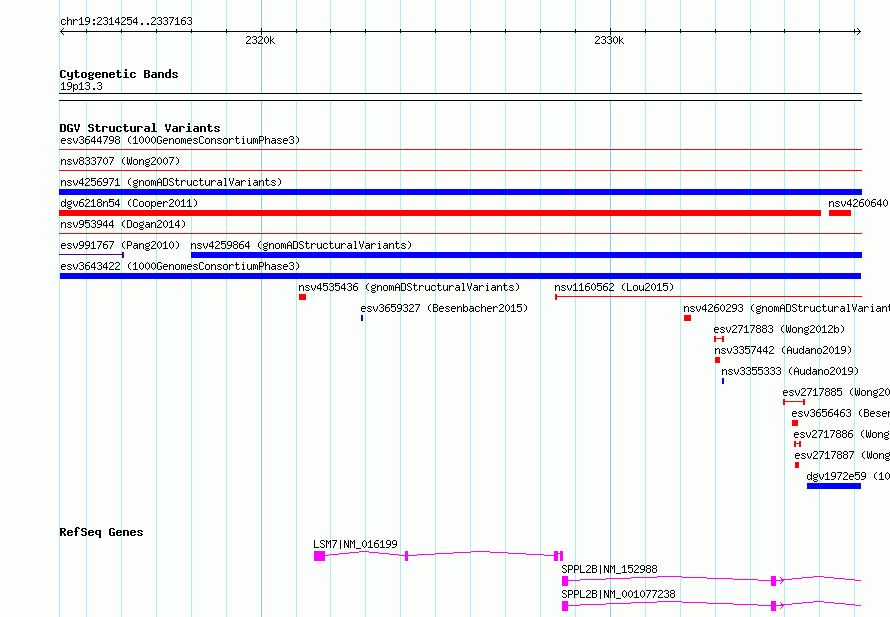
Task: Click the DGV Structural Variants track title
Action: click(x=140, y=128)
